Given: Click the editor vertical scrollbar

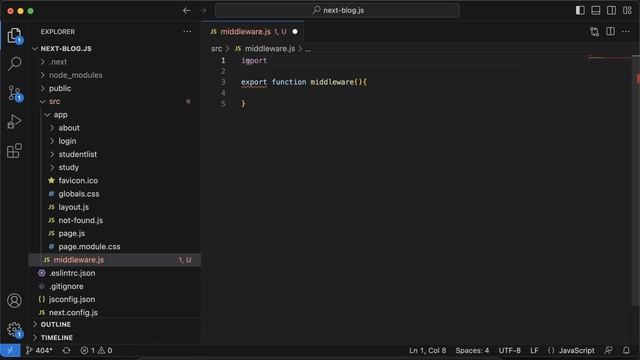Looking at the screenshot, I should 636,180.
